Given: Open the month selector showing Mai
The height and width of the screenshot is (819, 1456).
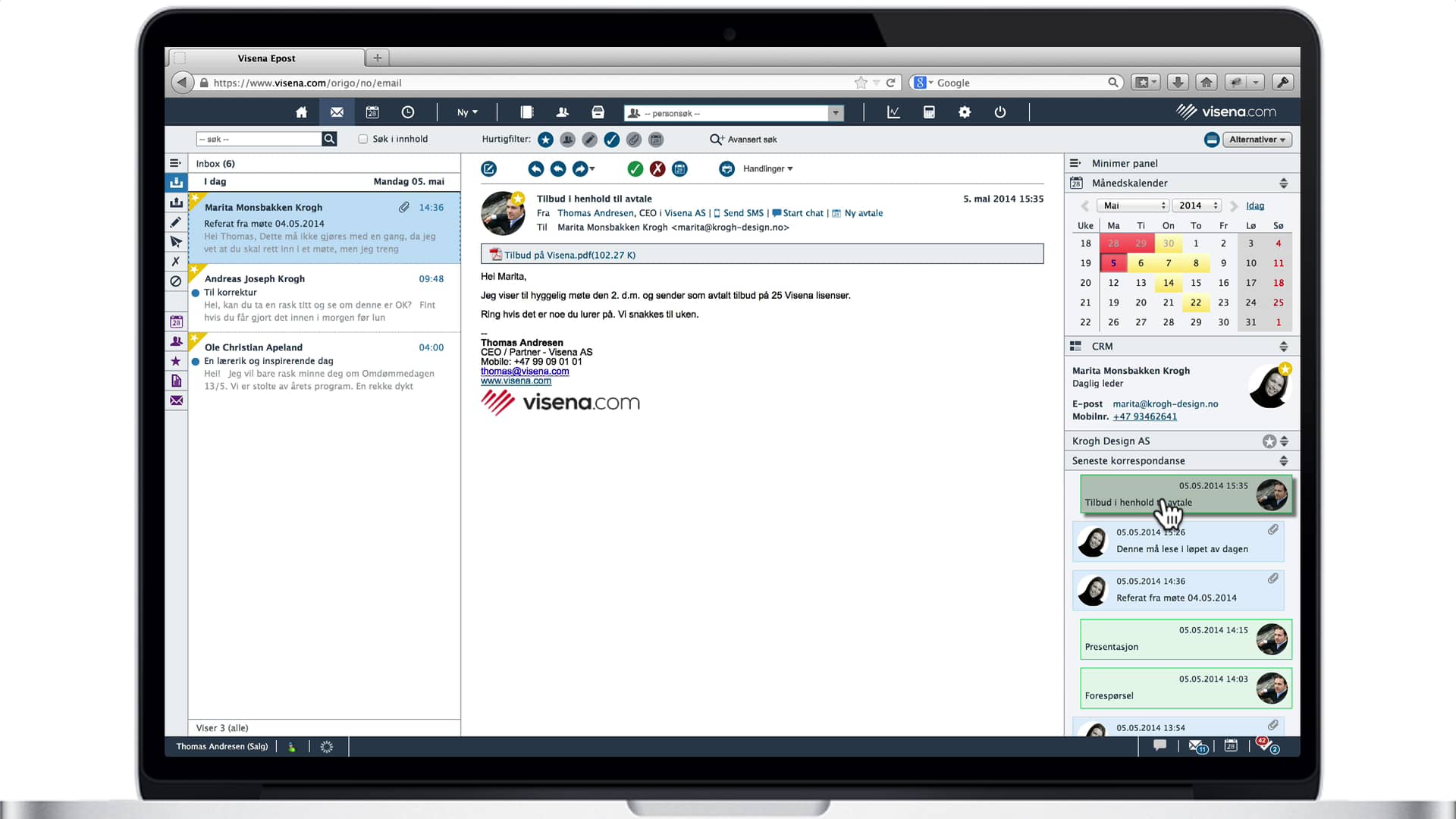Looking at the screenshot, I should (1133, 206).
